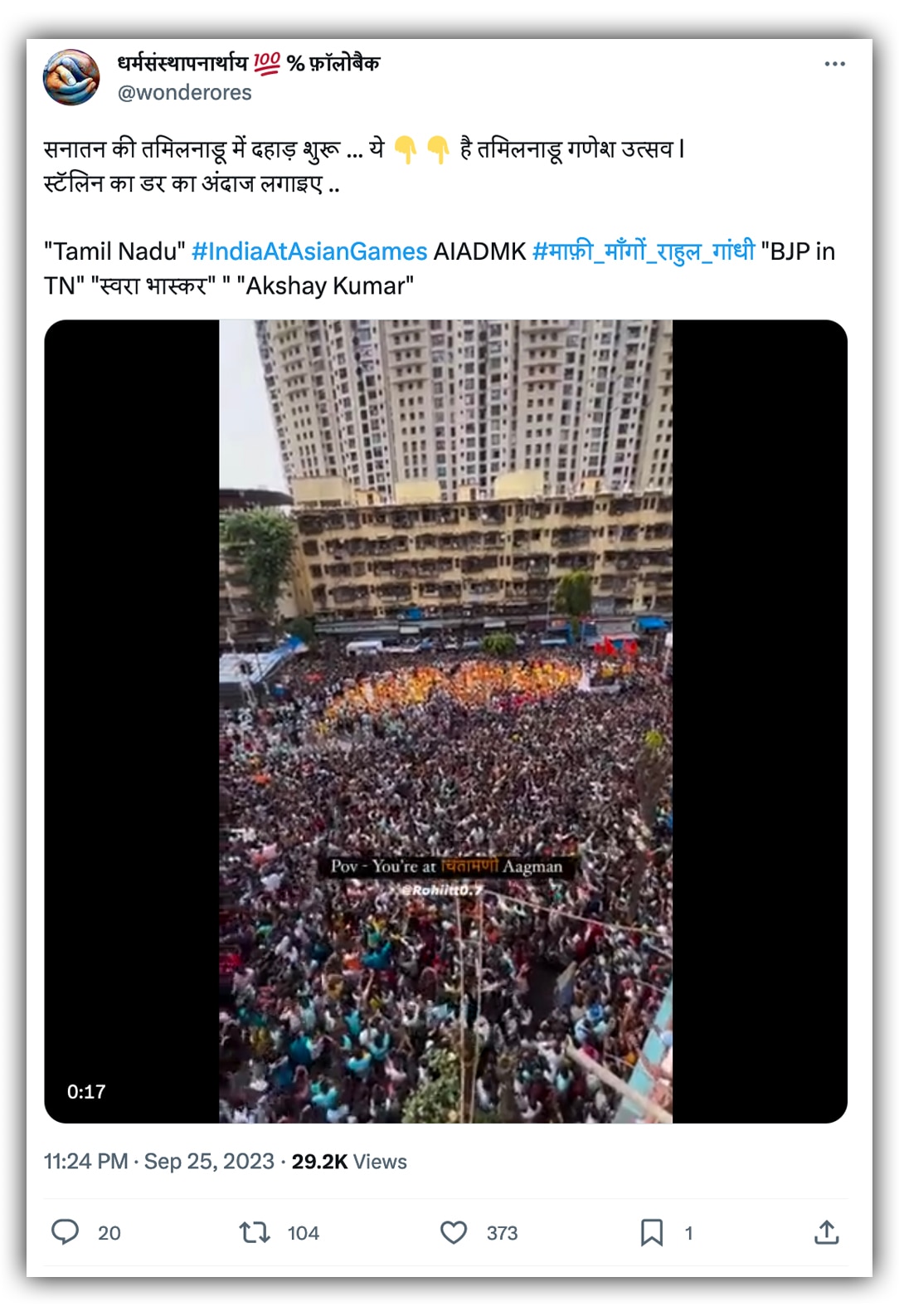Screen dimensions: 899x1316
Task: Play the crowd video thumbnail
Action: (x=445, y=721)
